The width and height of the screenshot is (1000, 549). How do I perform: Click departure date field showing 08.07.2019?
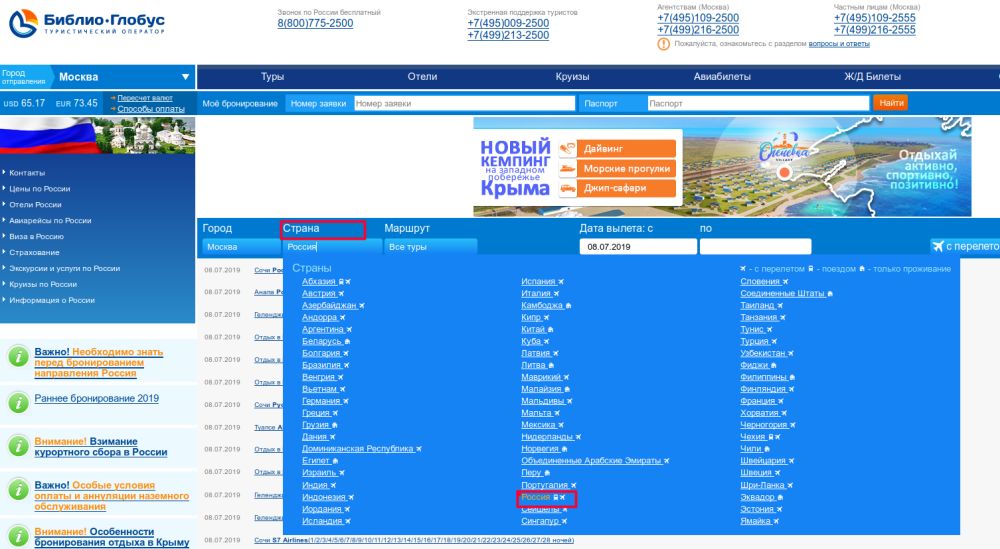[639, 247]
